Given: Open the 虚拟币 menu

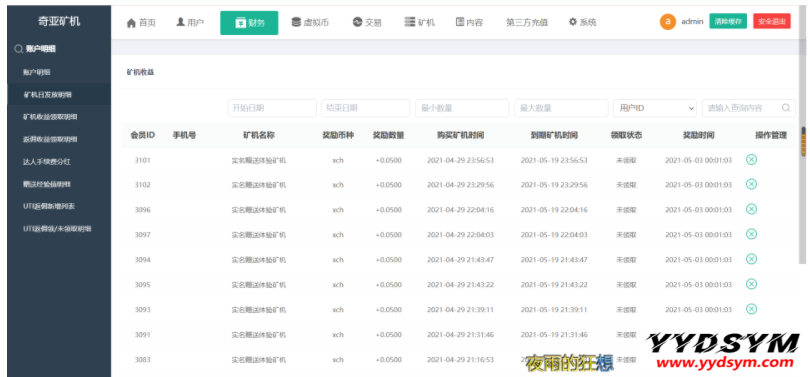Looking at the screenshot, I should 310,23.
